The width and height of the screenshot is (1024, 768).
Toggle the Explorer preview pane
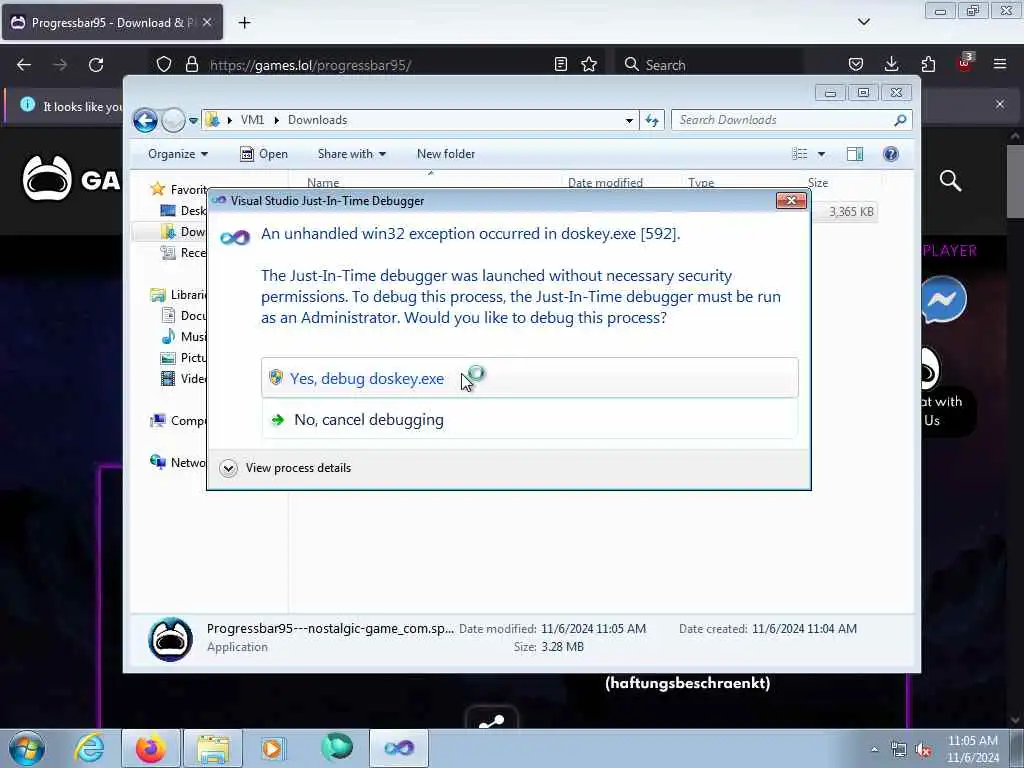point(855,154)
